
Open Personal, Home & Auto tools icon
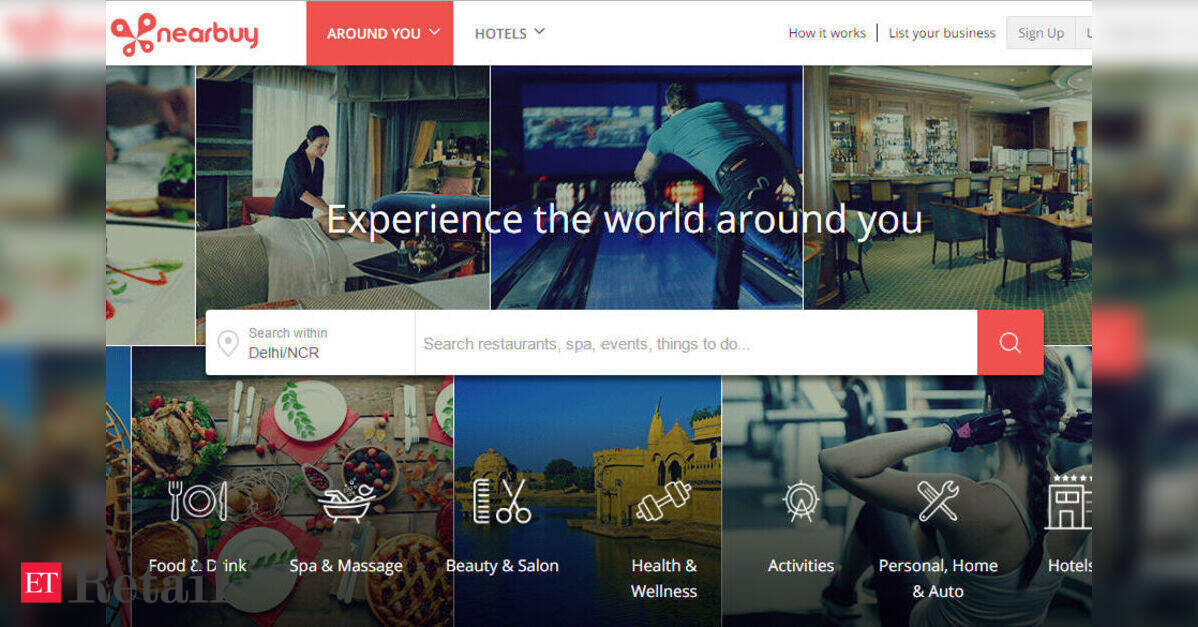937,500
